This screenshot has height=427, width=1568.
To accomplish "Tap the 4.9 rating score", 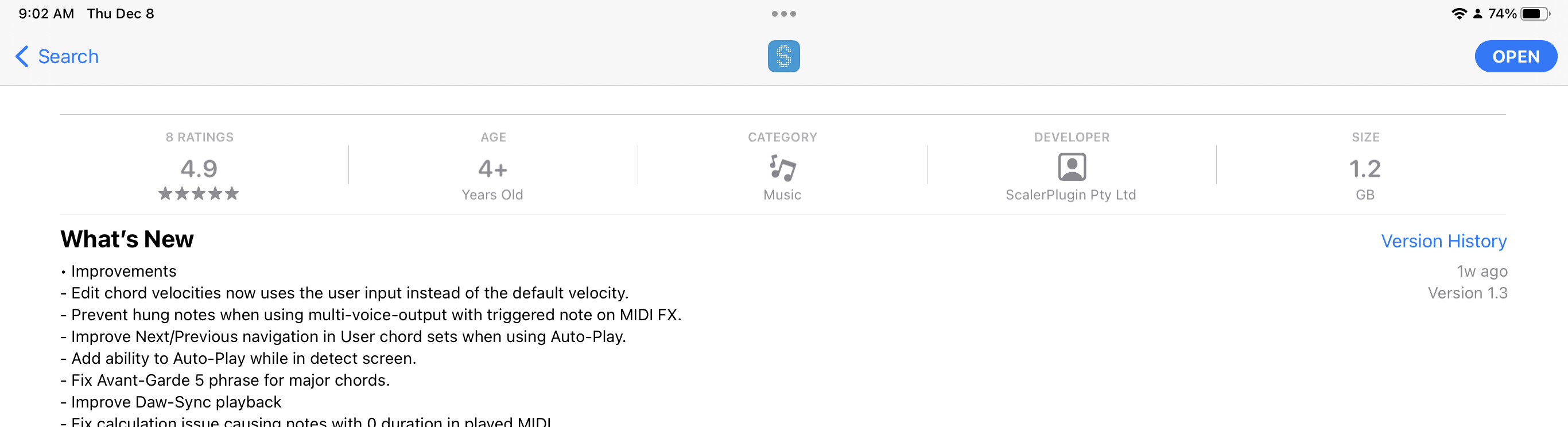I will tap(199, 169).
